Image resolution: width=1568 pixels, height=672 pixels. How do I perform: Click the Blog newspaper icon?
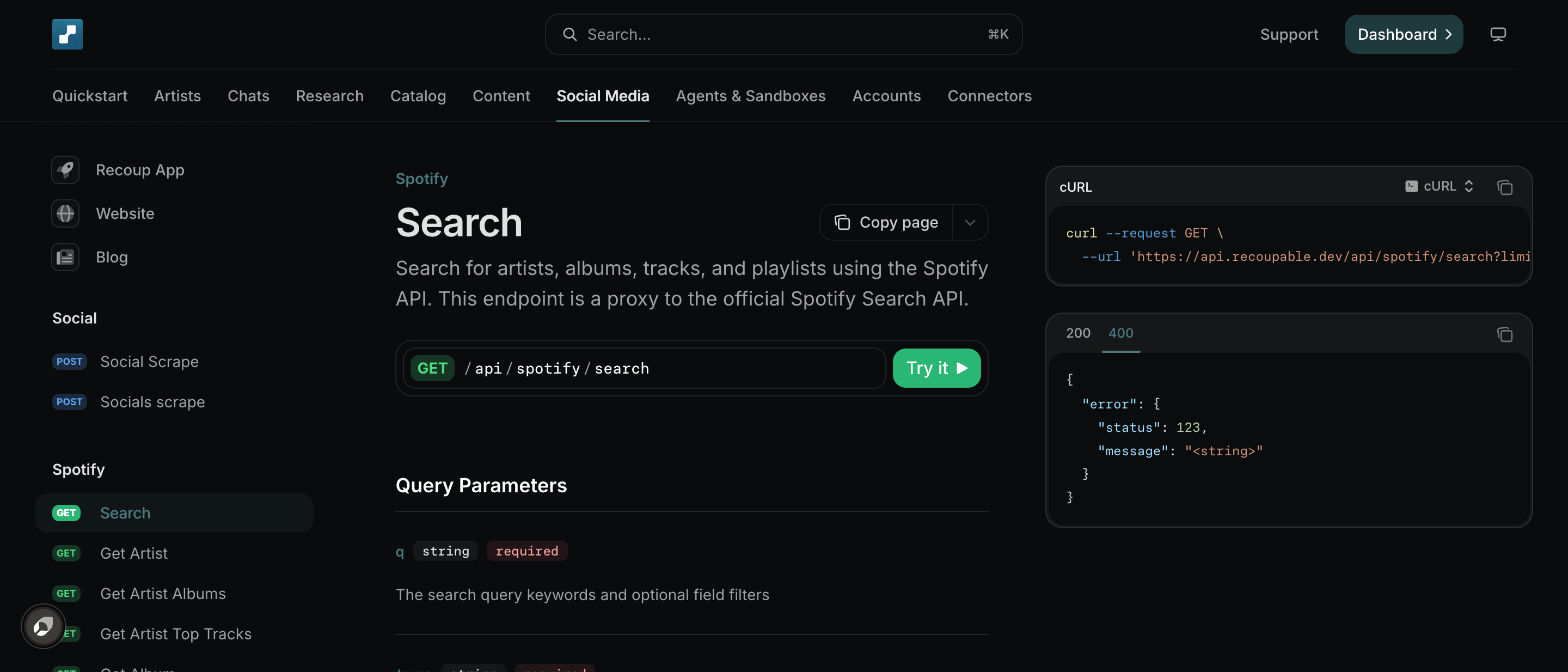point(65,258)
